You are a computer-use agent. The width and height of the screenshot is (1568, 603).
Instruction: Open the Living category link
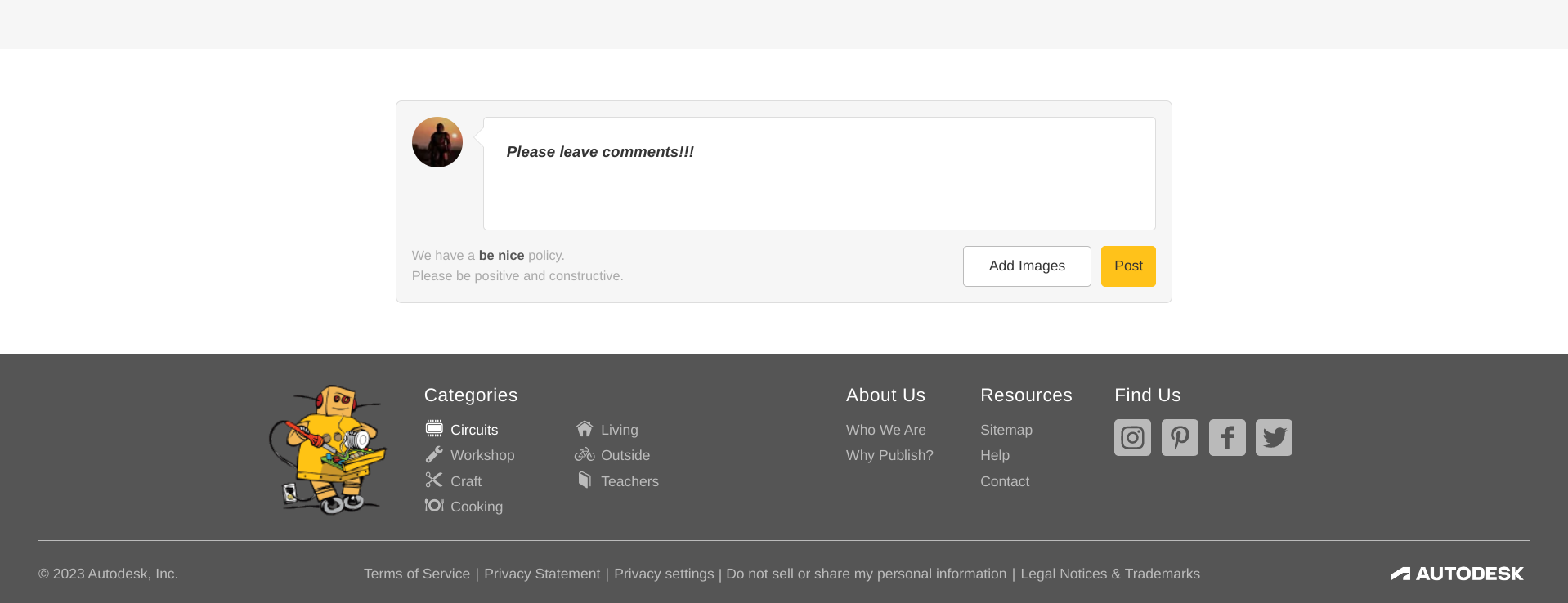(x=620, y=430)
